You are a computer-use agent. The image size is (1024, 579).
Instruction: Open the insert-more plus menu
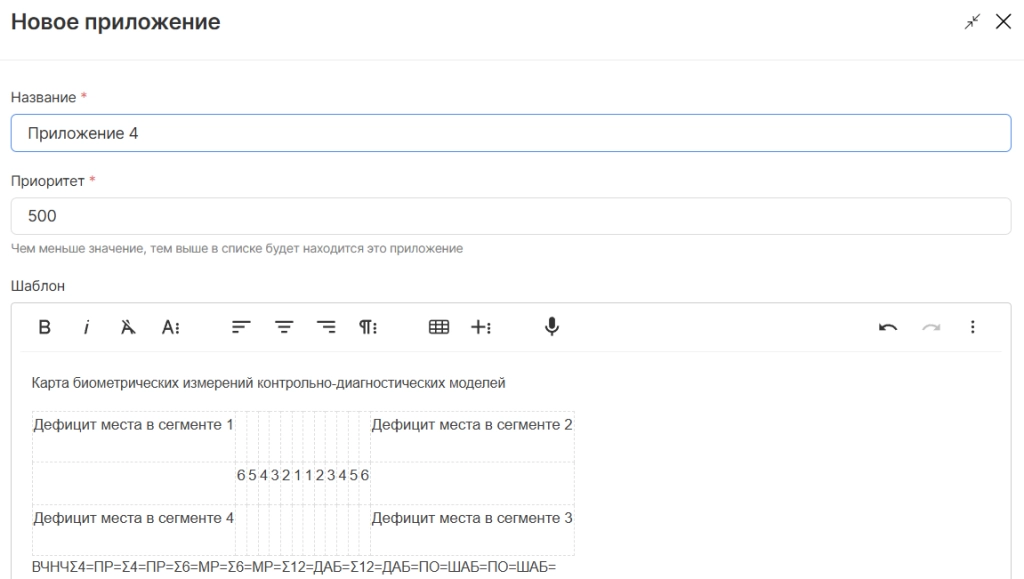point(481,327)
